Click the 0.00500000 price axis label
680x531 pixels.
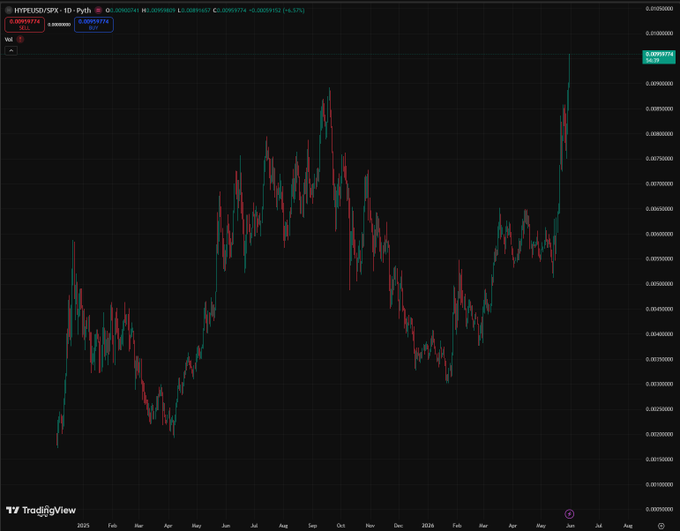pyautogui.click(x=659, y=284)
